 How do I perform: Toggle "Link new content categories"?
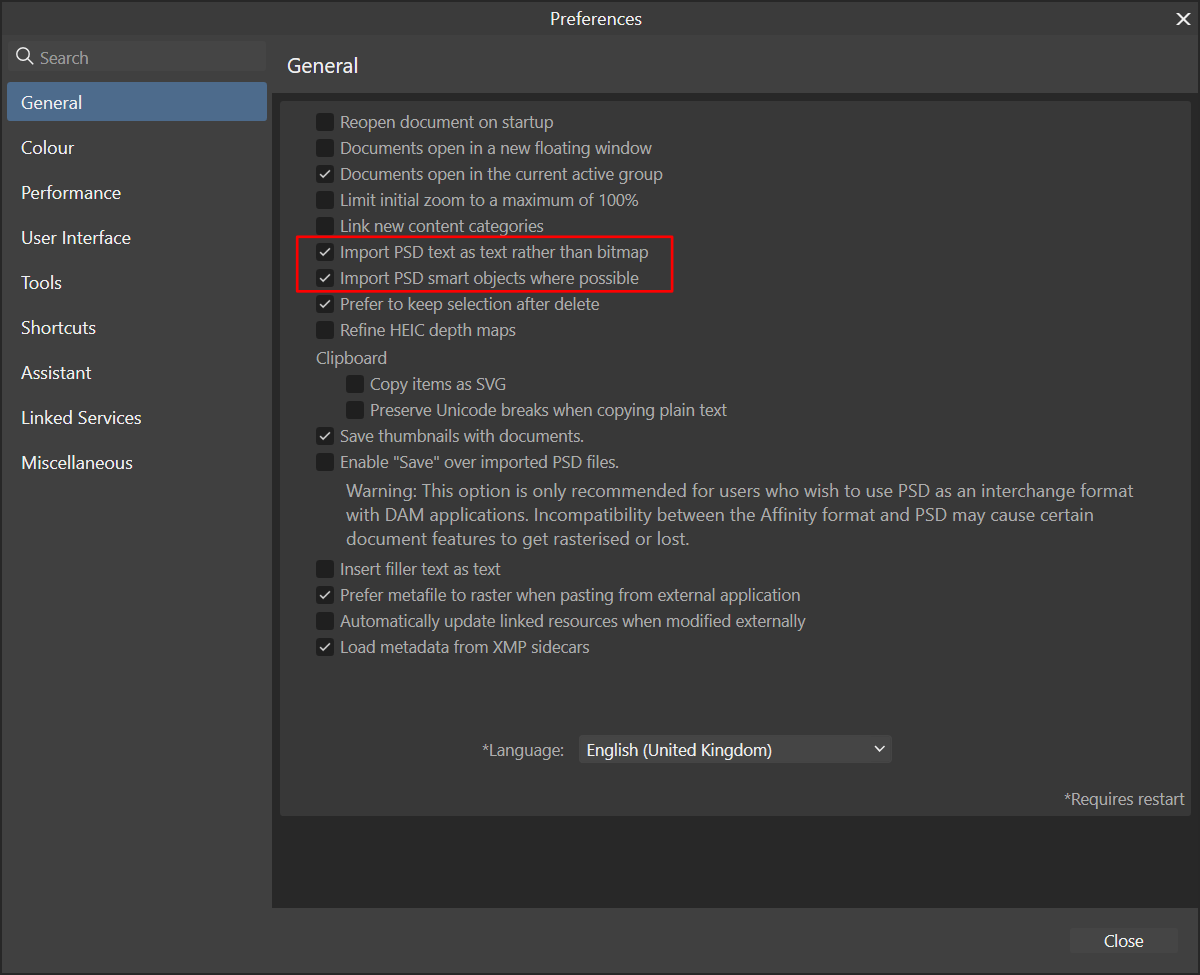point(325,225)
